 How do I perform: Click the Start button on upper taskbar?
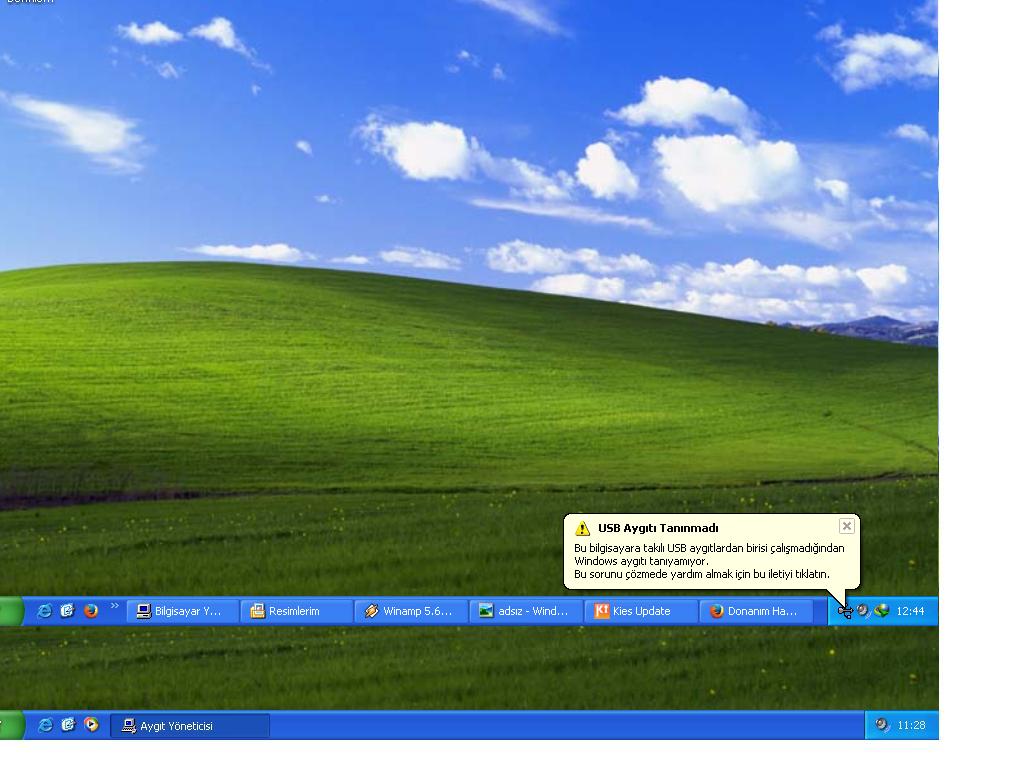(11, 611)
